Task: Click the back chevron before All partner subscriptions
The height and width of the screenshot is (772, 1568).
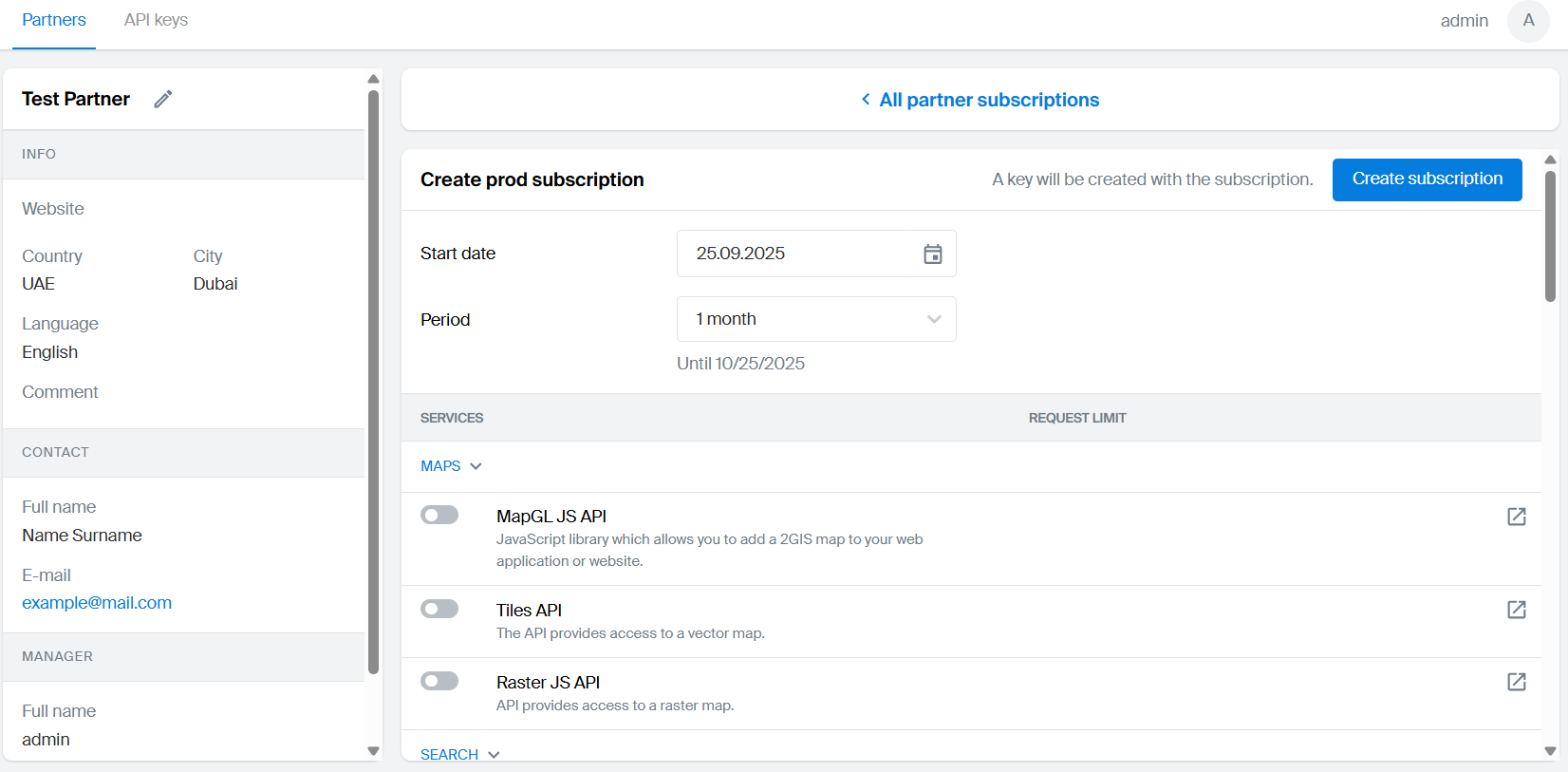Action: point(866,100)
